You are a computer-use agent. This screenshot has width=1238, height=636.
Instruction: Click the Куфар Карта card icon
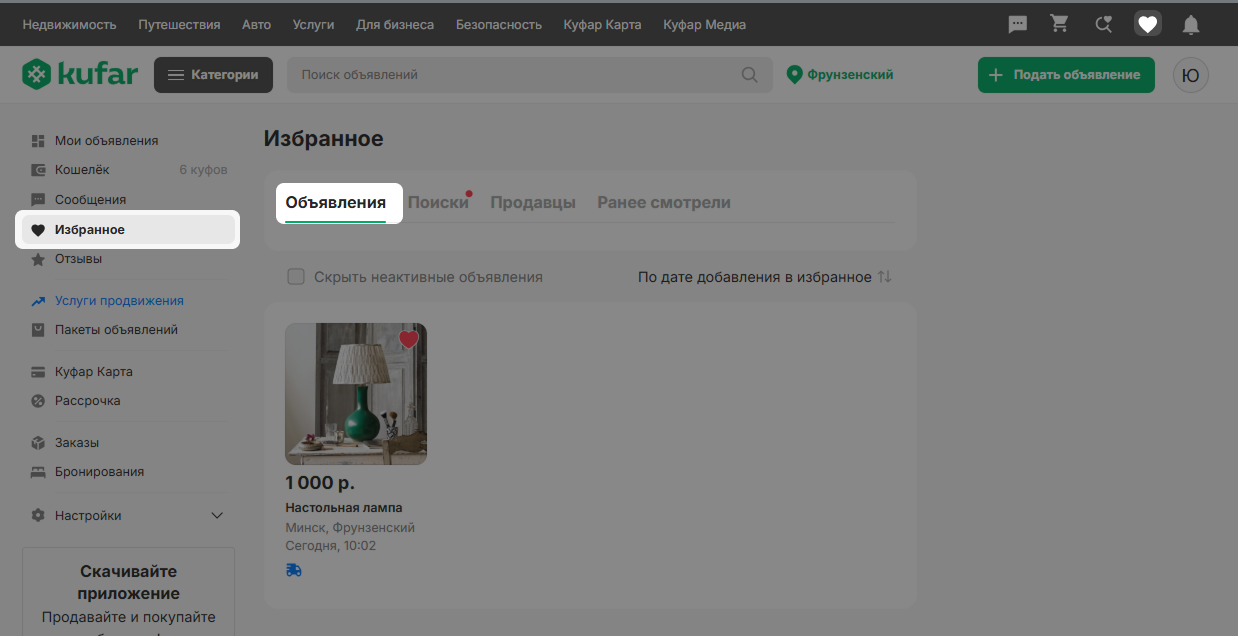pos(38,372)
